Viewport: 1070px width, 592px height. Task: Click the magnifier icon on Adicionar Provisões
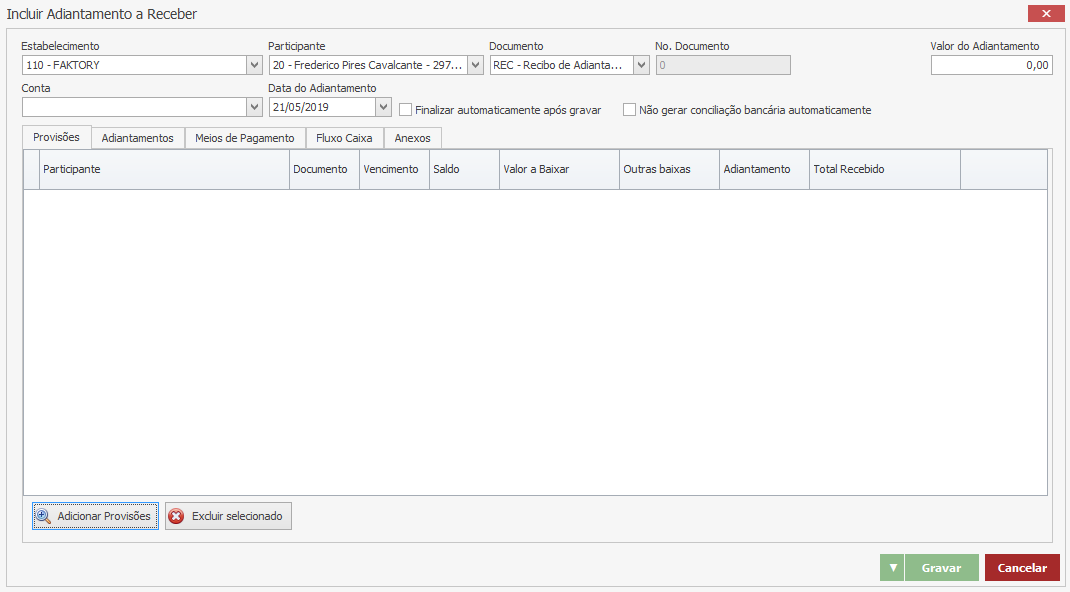coord(43,516)
